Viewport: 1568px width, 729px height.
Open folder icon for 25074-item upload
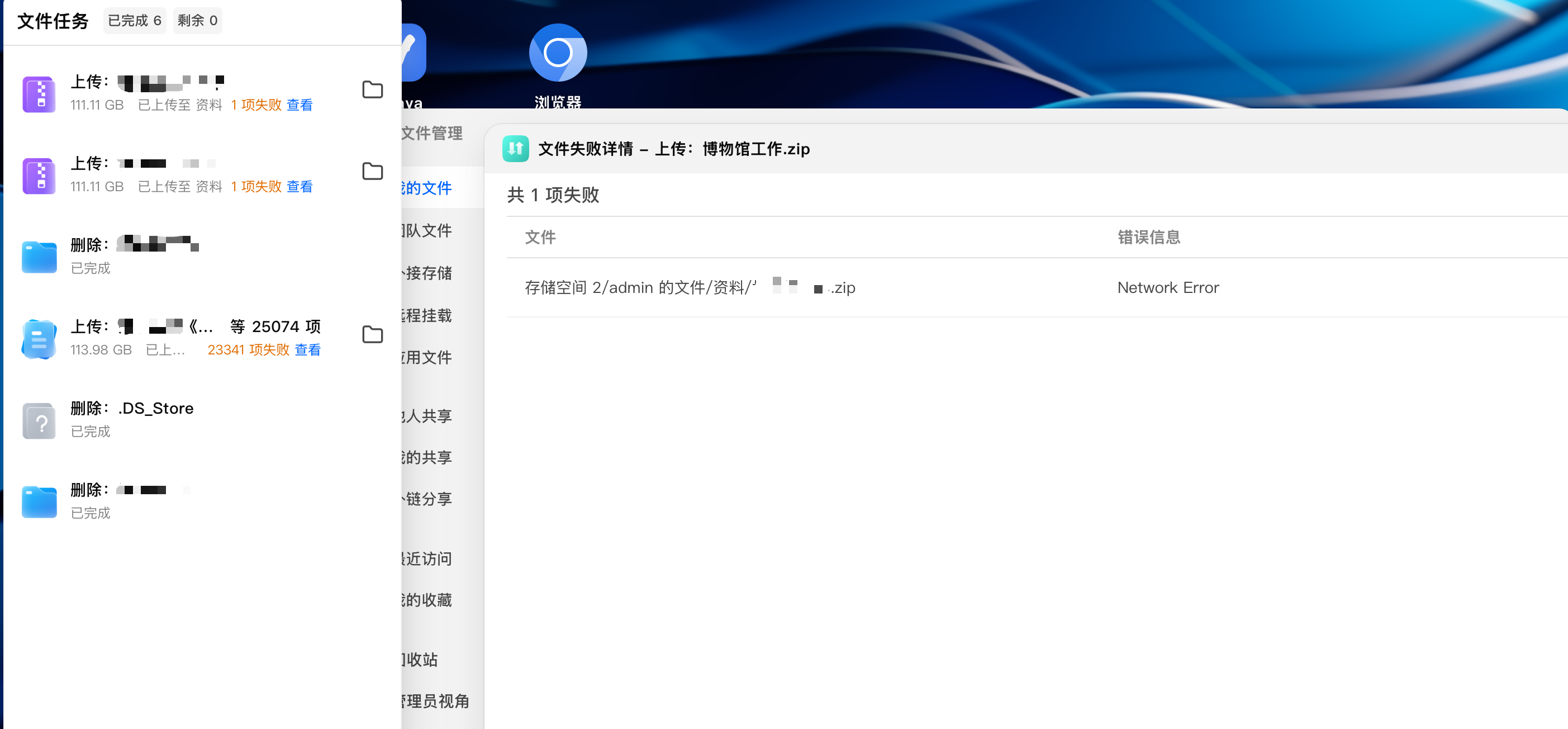pos(373,334)
